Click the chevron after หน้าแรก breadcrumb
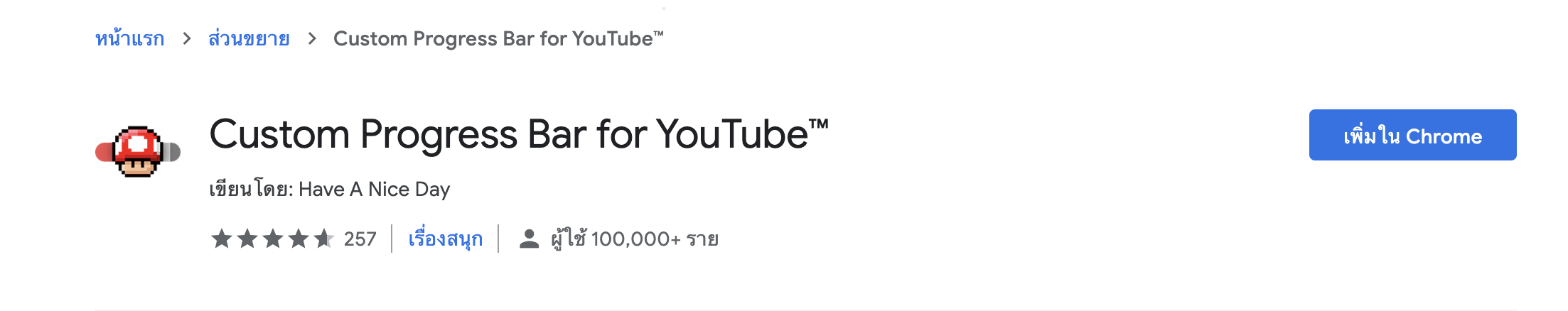Viewport: 1568px width, 311px height. coord(187,38)
